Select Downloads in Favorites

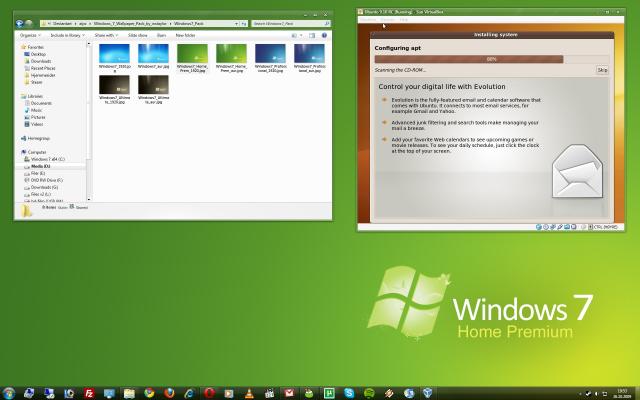tap(38, 61)
